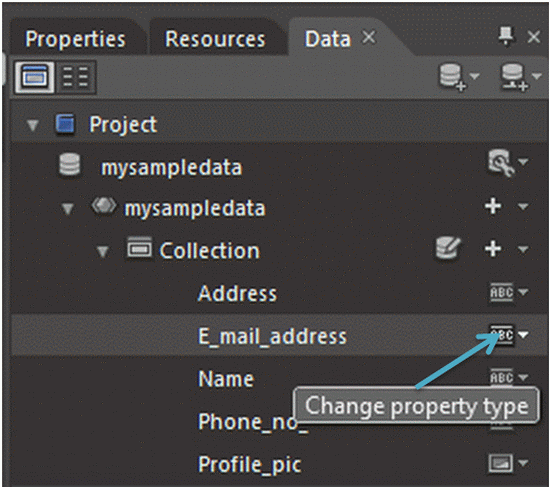Collapse the Project tree node
This screenshot has width=550, height=487.
click(33, 125)
